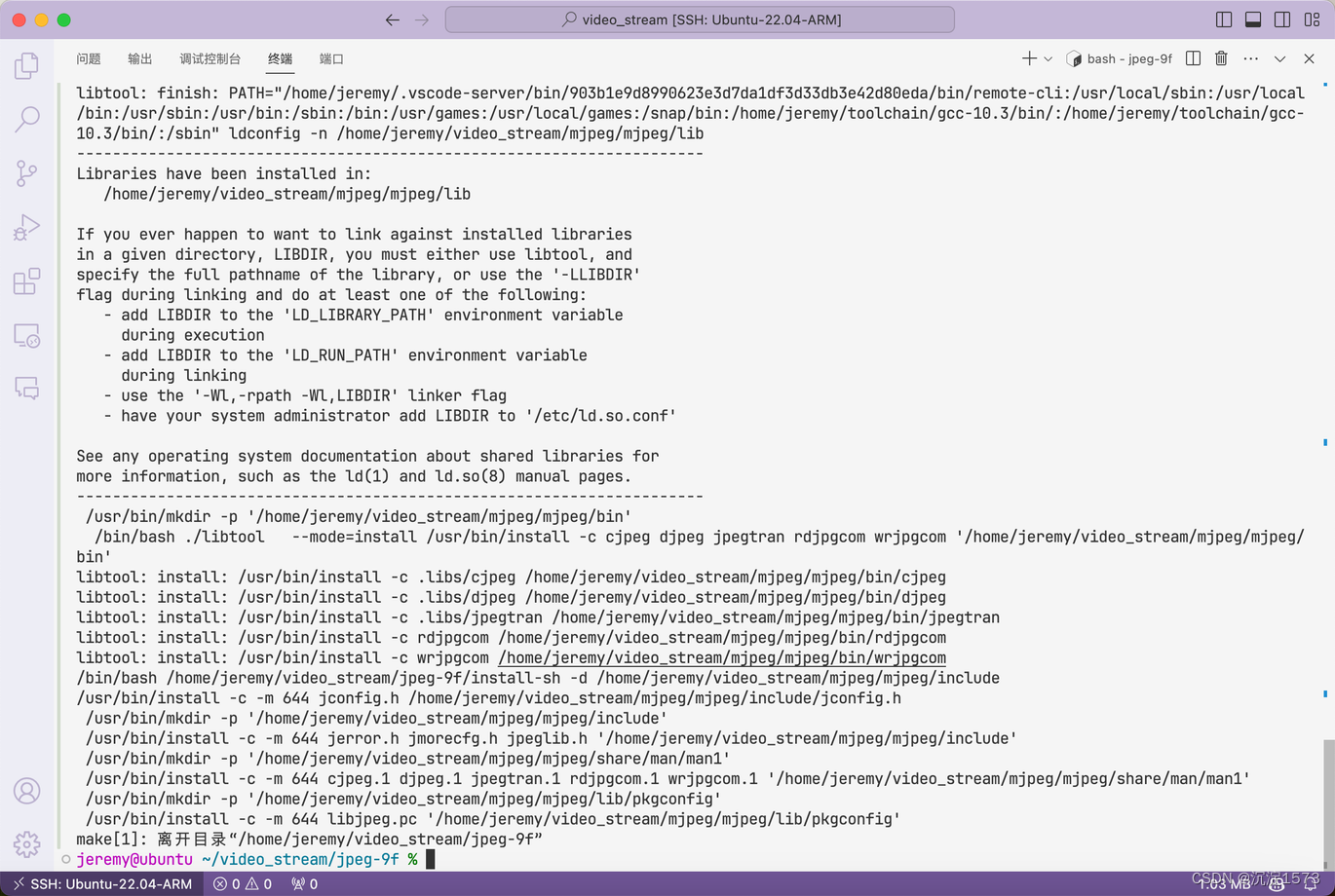Click the video_stream search command center
The image size is (1335, 896).
pos(700,19)
